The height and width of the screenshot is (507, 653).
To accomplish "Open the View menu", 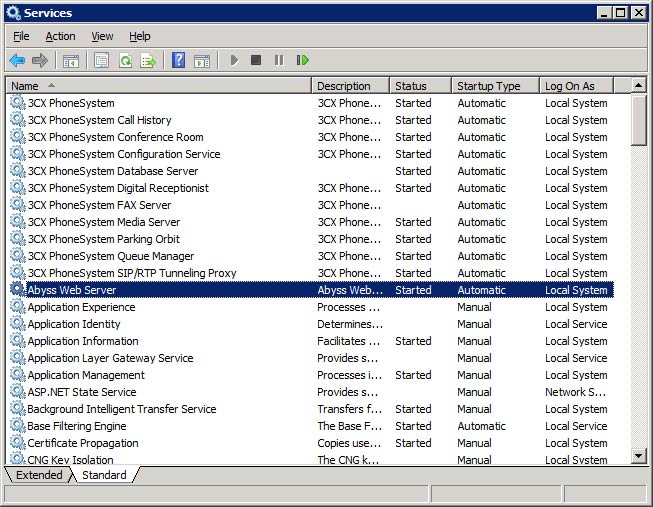I will coord(102,37).
